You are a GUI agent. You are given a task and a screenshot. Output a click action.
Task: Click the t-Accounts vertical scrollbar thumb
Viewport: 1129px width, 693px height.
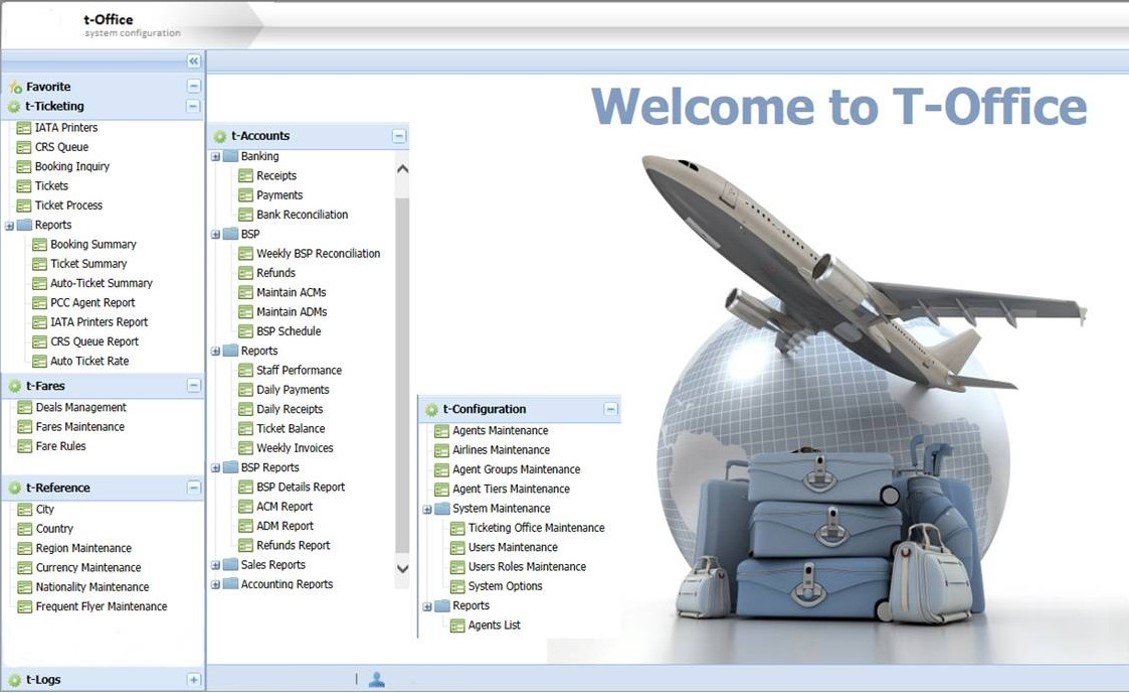click(x=402, y=375)
